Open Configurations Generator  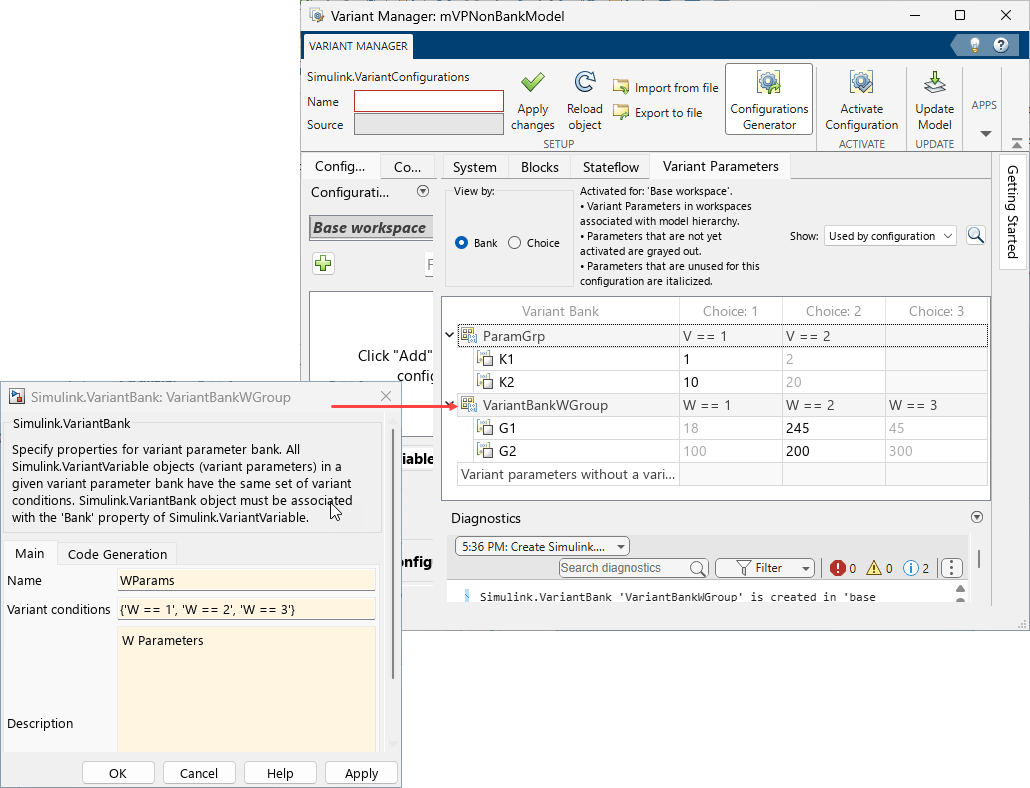coord(769,99)
